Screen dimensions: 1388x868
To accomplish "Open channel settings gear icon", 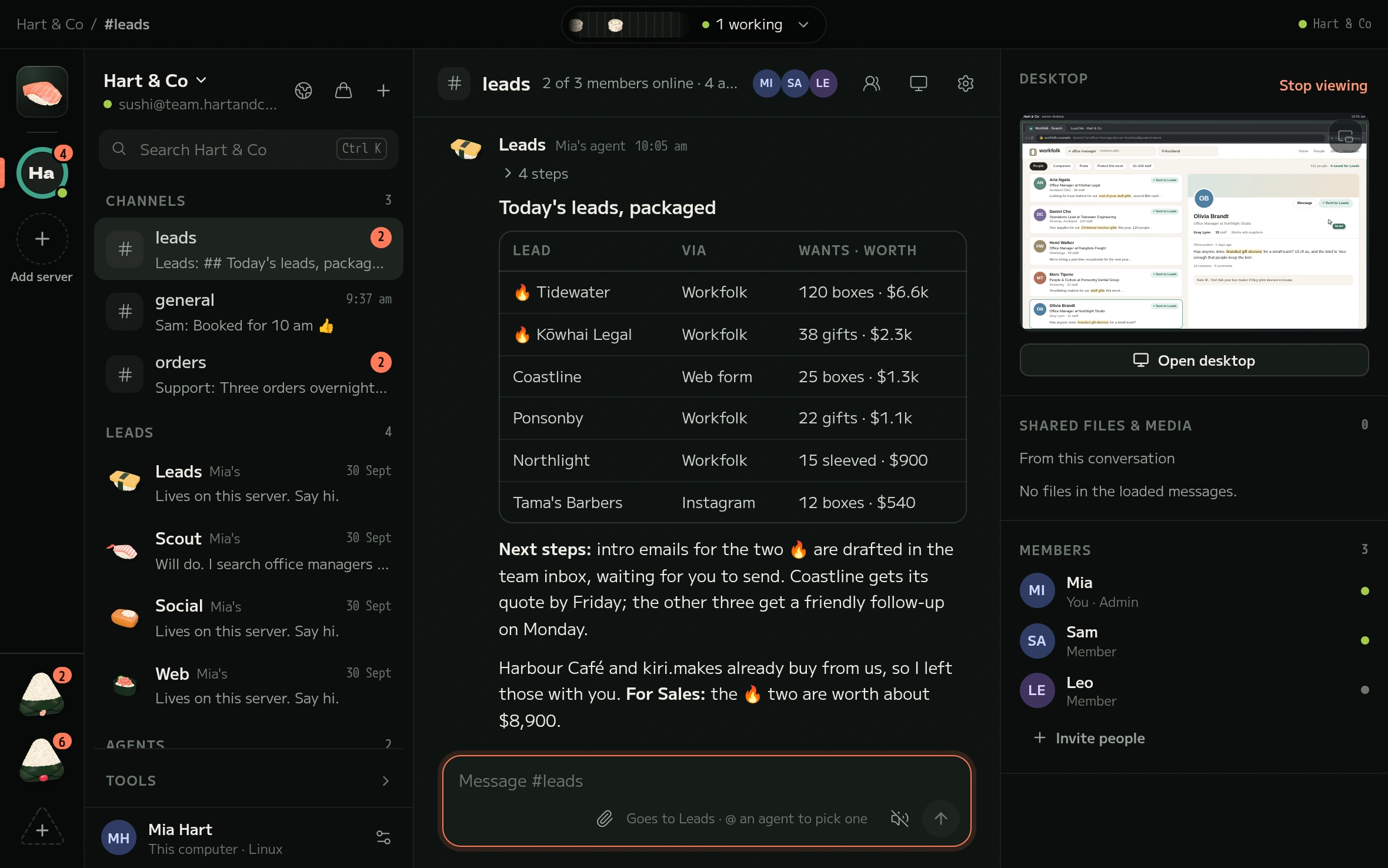I will pyautogui.click(x=966, y=84).
